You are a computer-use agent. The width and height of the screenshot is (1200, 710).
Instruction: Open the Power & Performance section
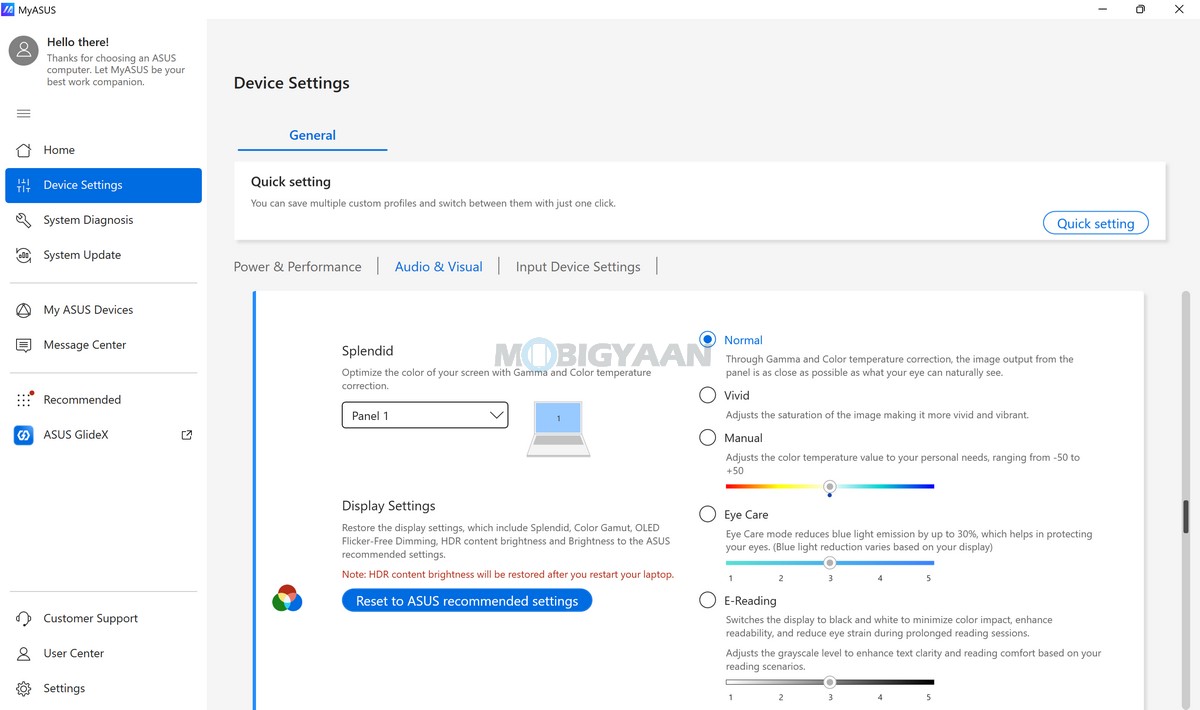(298, 267)
